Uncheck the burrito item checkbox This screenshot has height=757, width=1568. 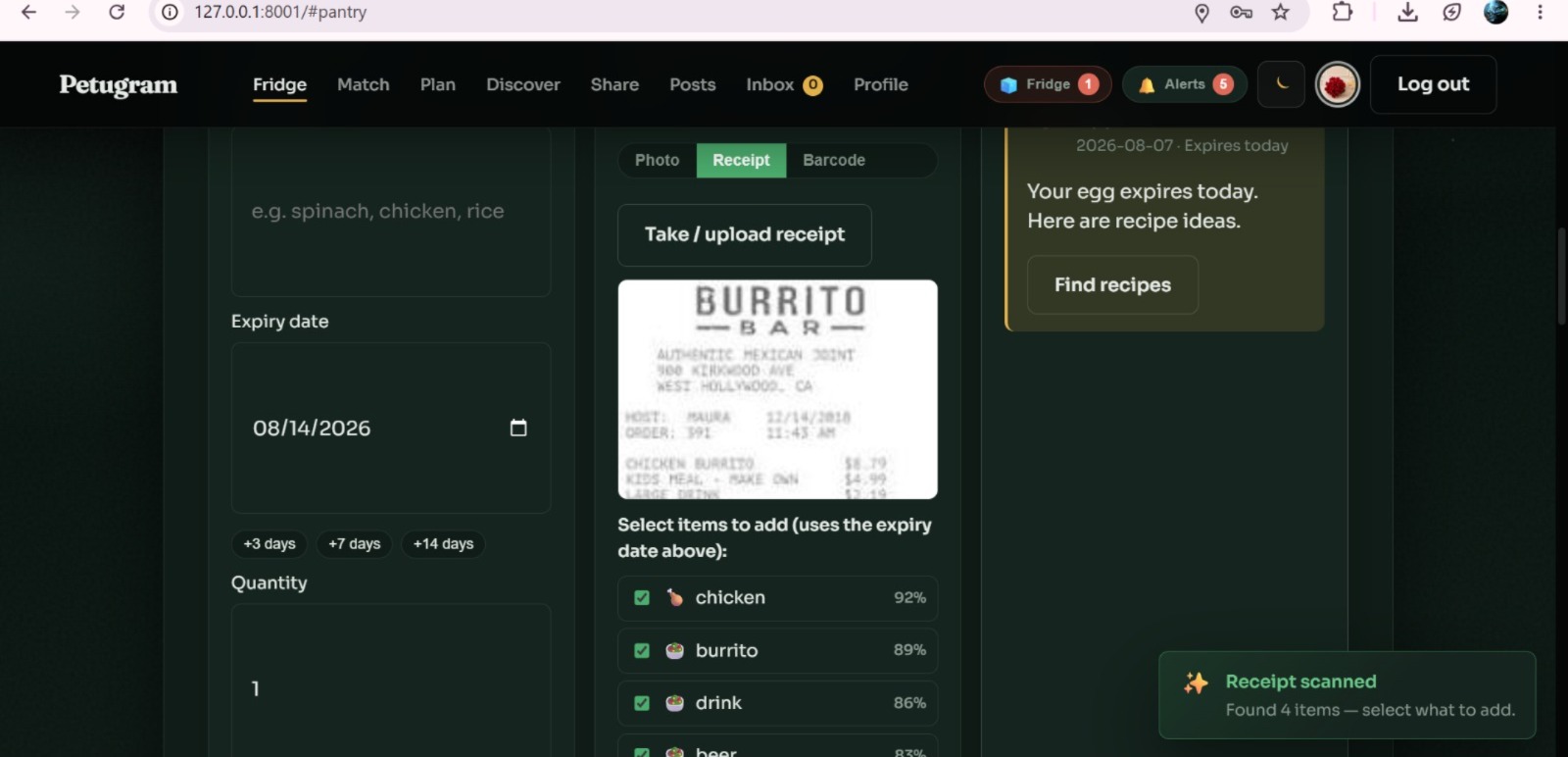[x=642, y=651]
